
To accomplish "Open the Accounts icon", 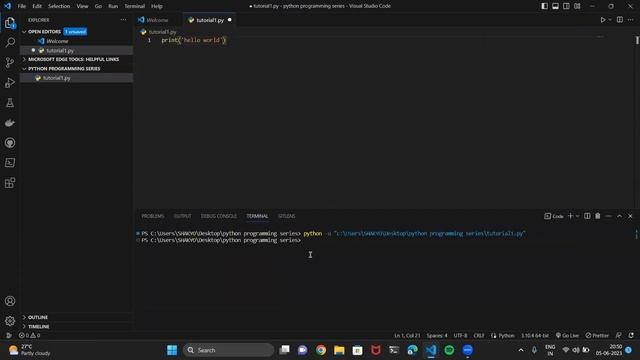I will point(10,301).
